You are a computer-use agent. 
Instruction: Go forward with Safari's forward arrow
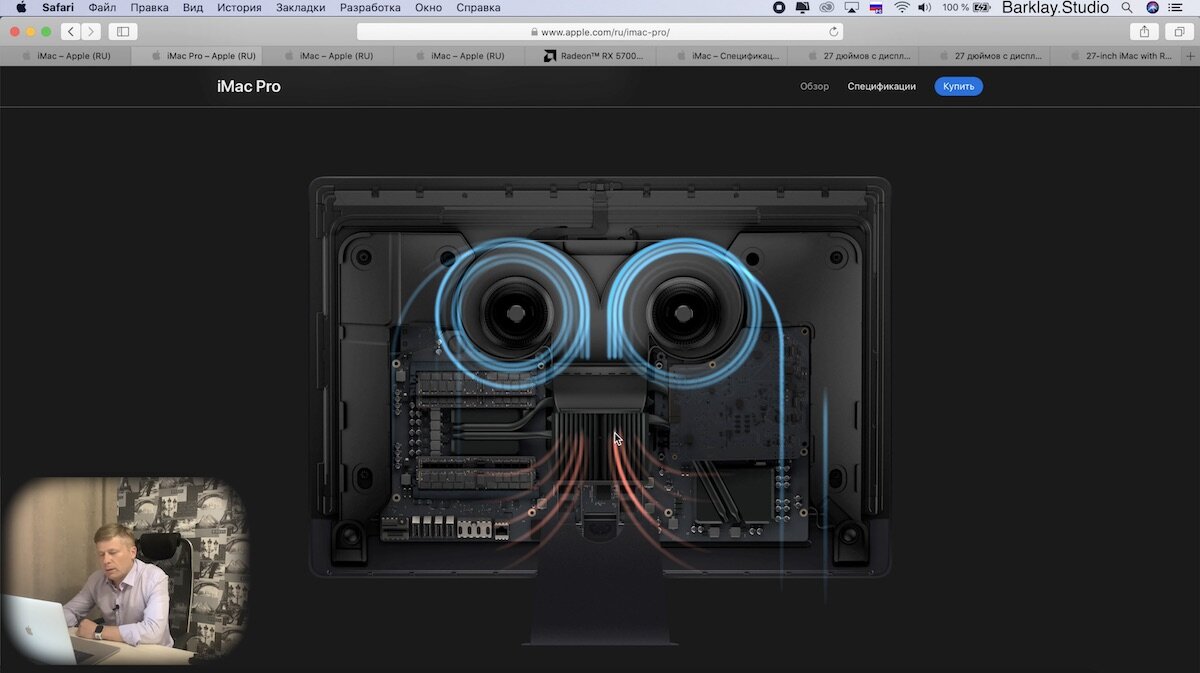click(90, 32)
